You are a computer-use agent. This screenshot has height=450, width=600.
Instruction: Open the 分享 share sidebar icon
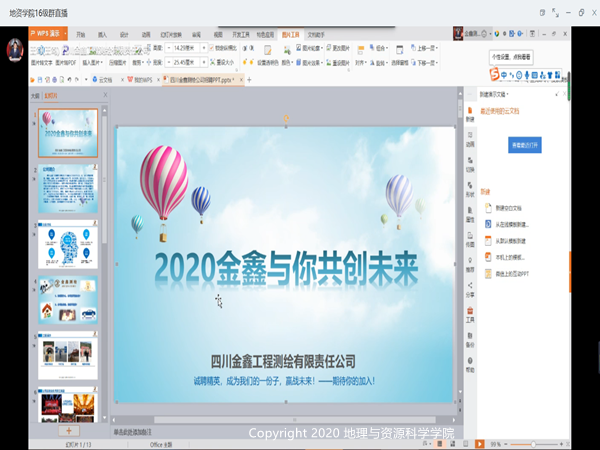[470, 292]
